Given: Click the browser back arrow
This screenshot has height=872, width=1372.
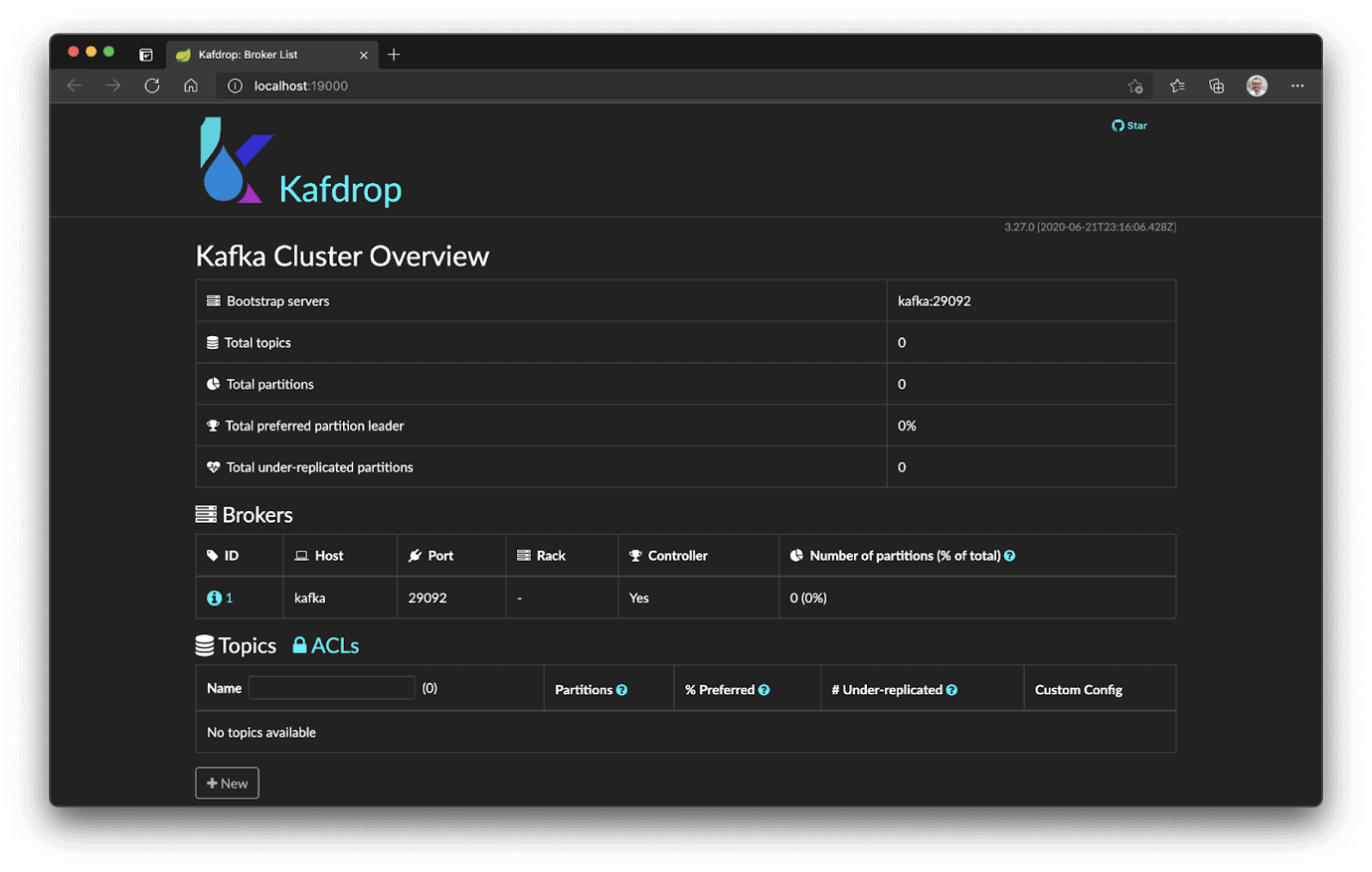Looking at the screenshot, I should [75, 86].
